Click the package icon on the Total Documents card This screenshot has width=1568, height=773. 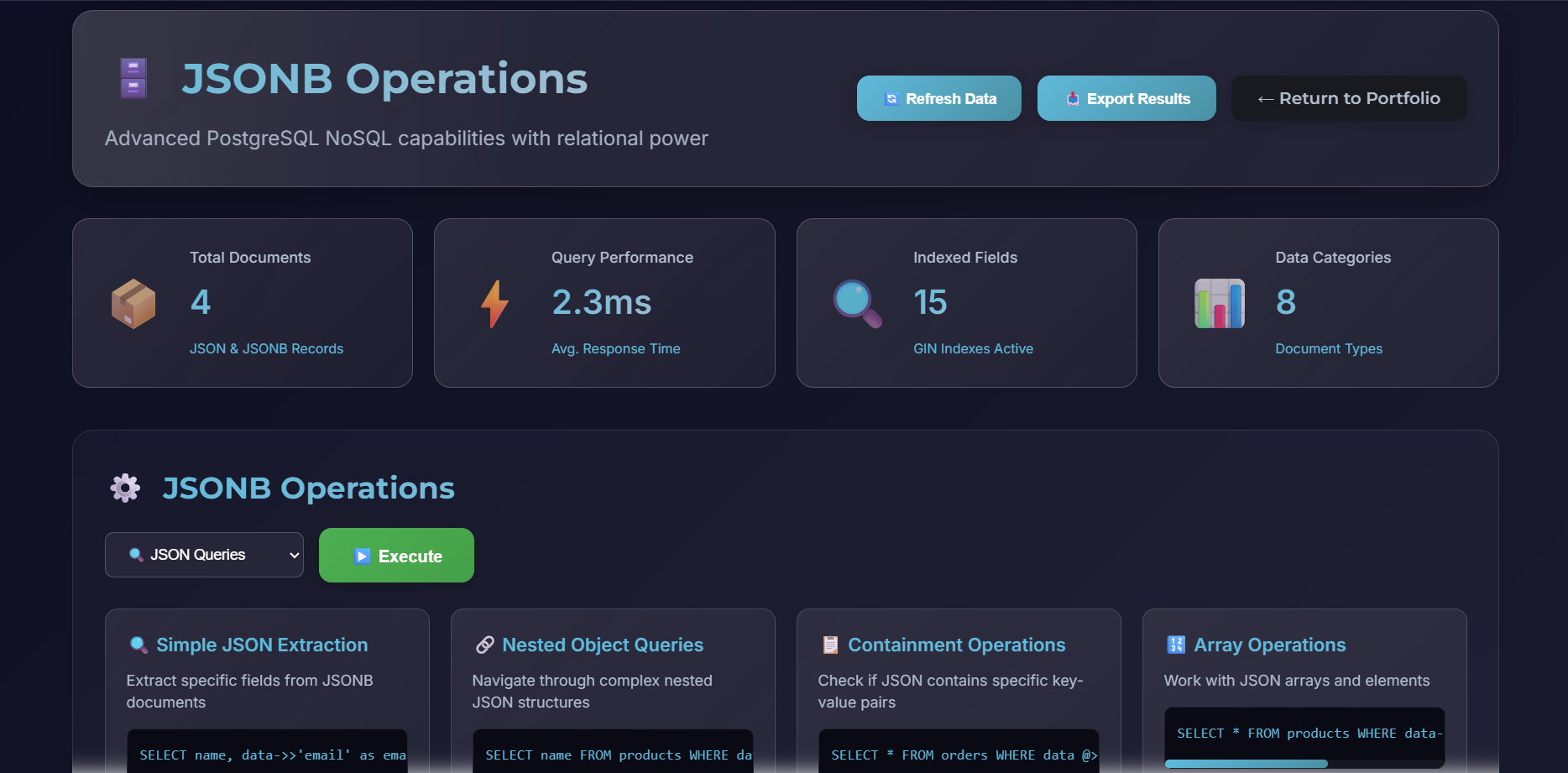point(133,303)
